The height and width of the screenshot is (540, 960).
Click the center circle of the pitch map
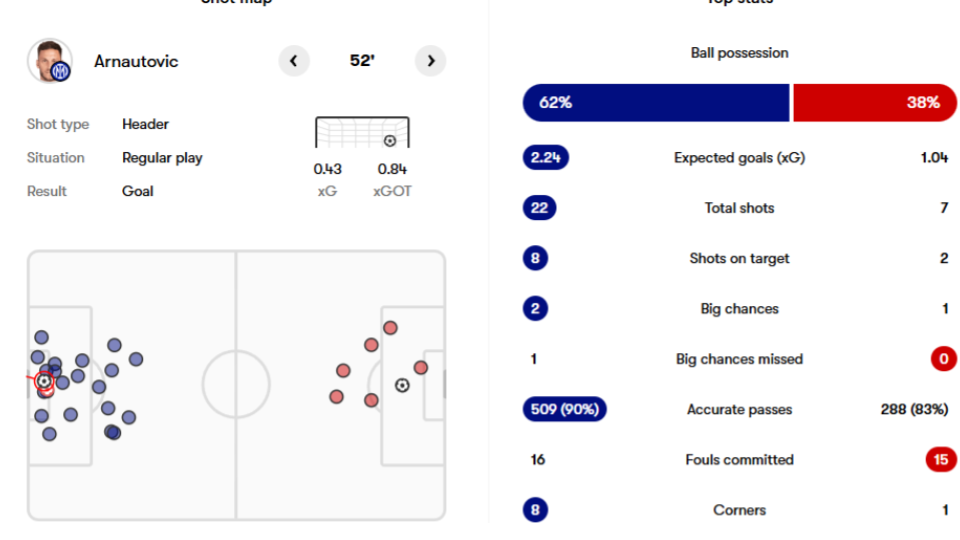[x=236, y=385]
